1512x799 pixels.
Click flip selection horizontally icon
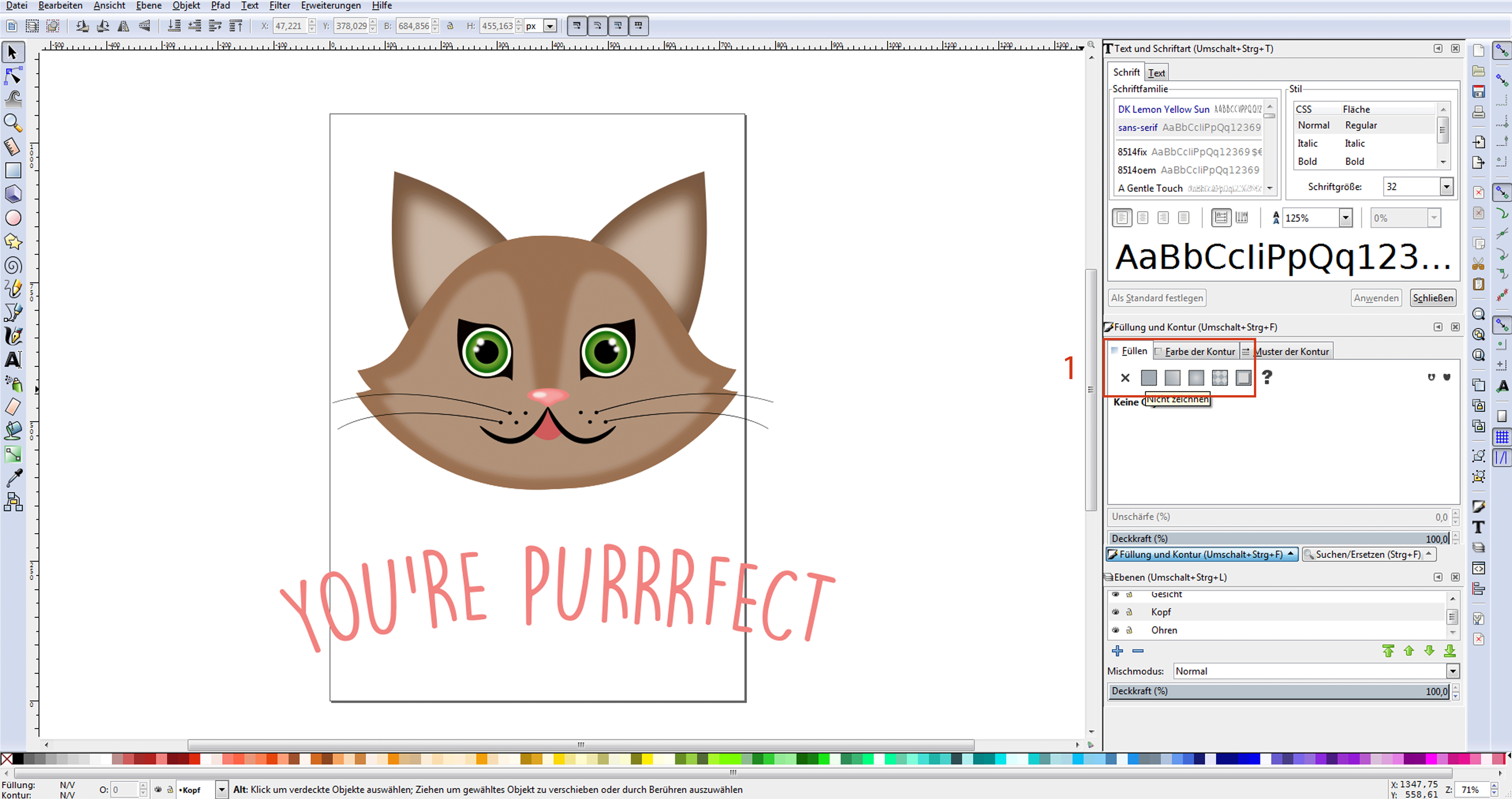click(123, 26)
